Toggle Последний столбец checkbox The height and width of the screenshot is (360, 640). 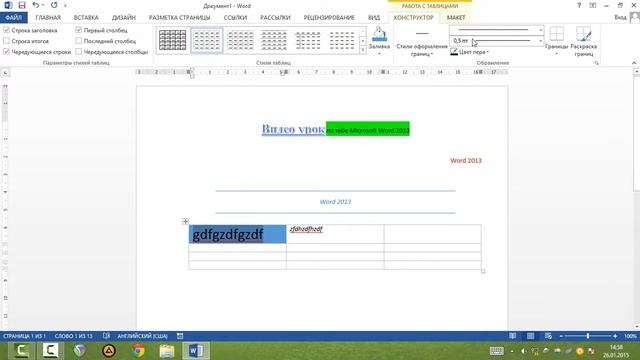(x=78, y=41)
